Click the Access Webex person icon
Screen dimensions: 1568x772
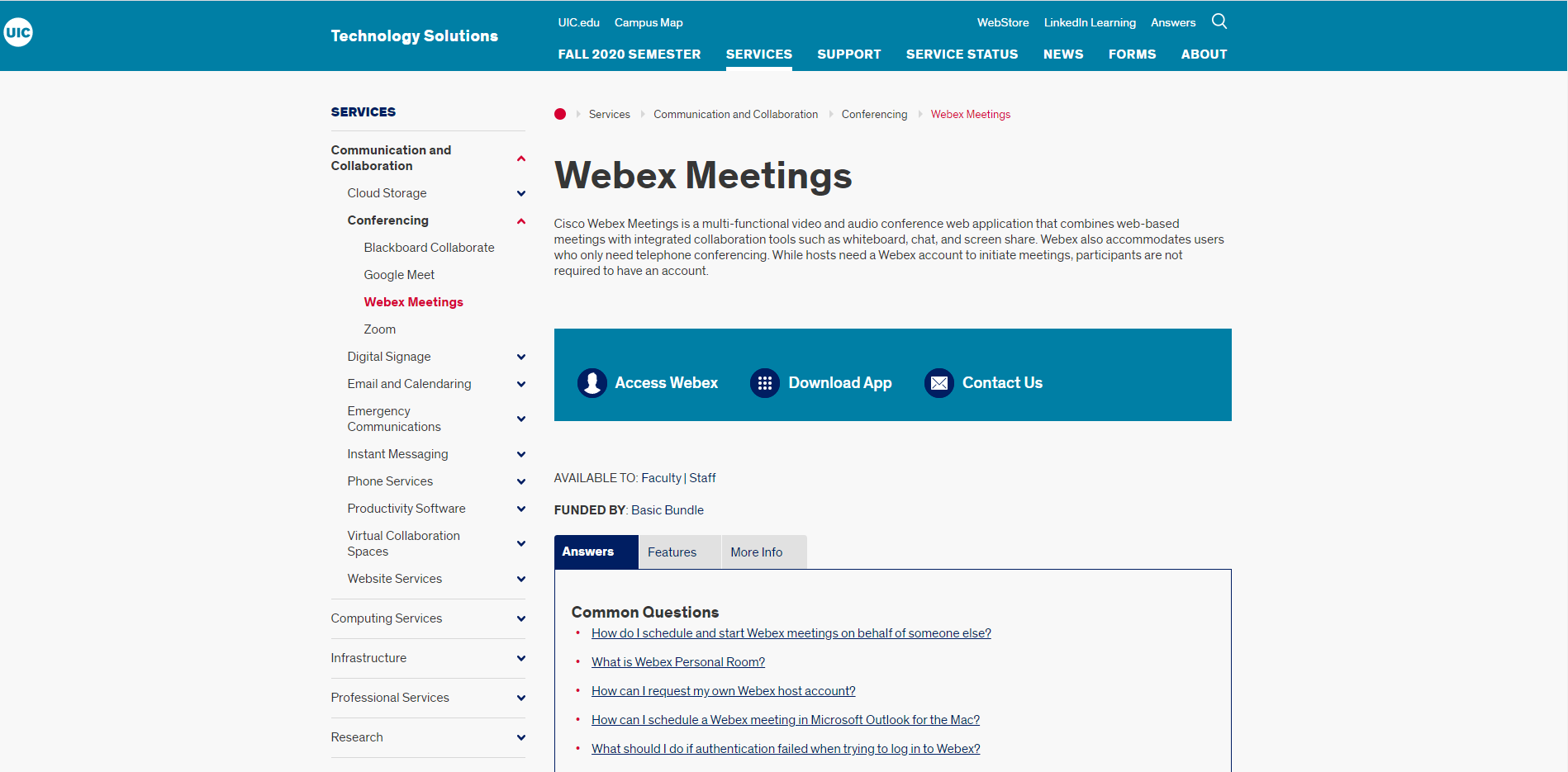click(592, 383)
